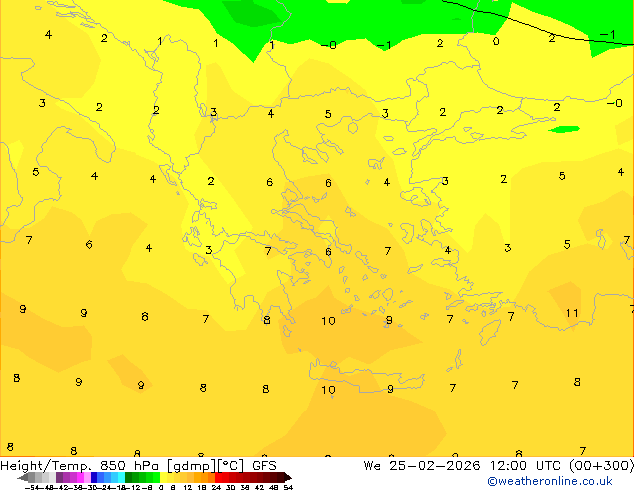The height and width of the screenshot is (490, 634).
Task: Click the small green patch over northwest Turkey
Action: 564,129
